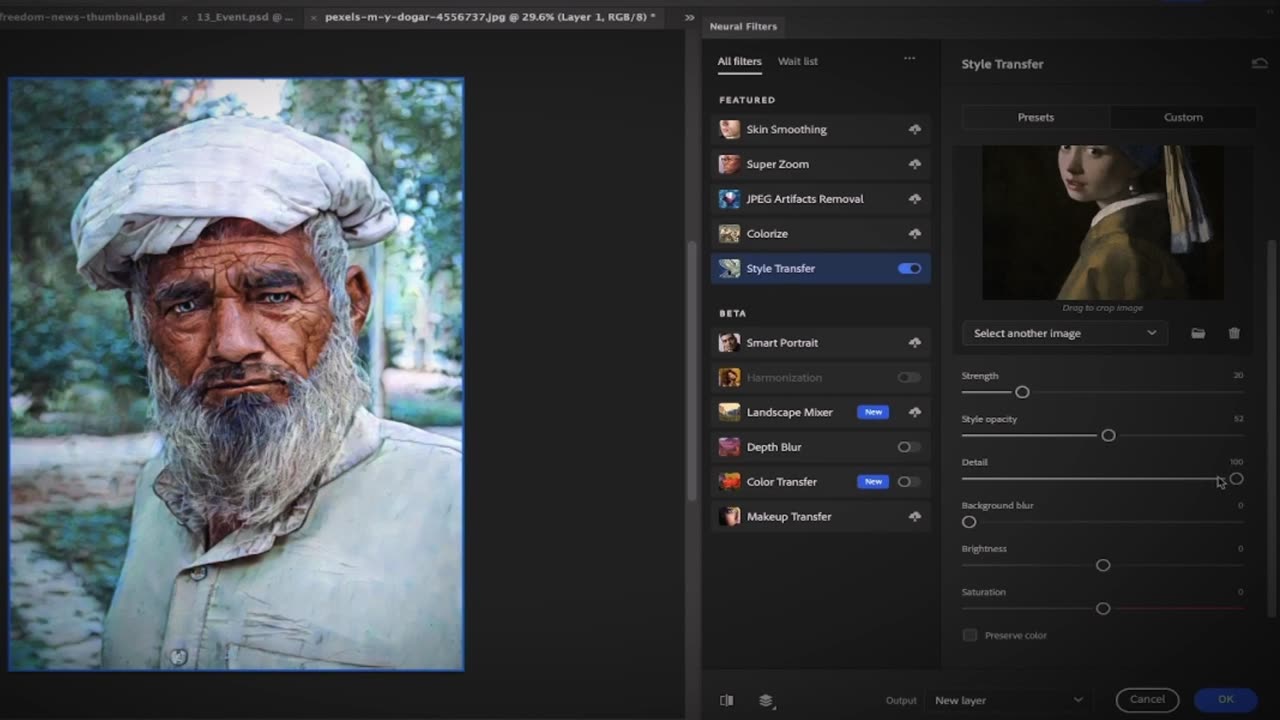This screenshot has height=720, width=1280.
Task: Browse for a style image with folder icon
Action: 1198,333
